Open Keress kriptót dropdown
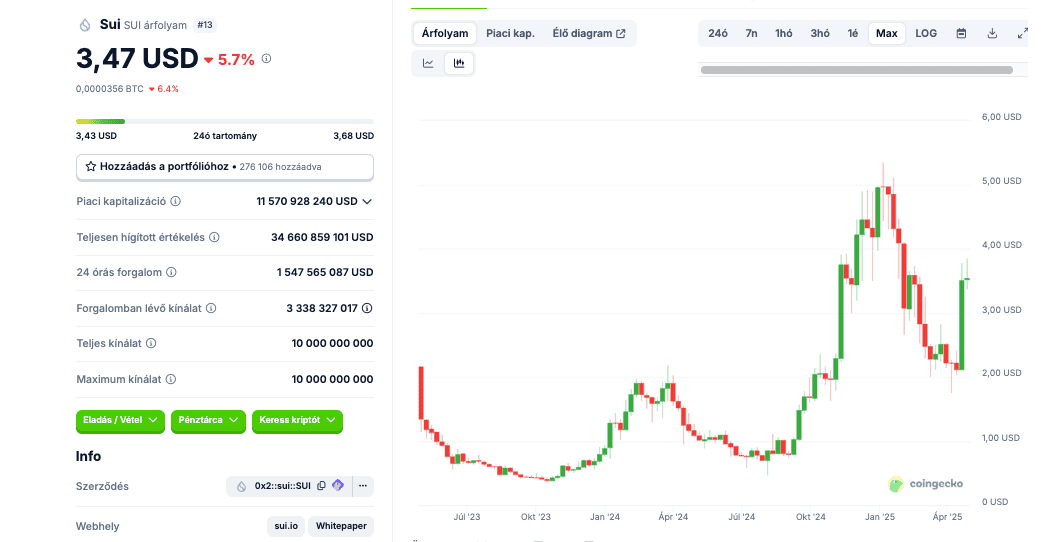The image size is (1064, 542). 297,421
